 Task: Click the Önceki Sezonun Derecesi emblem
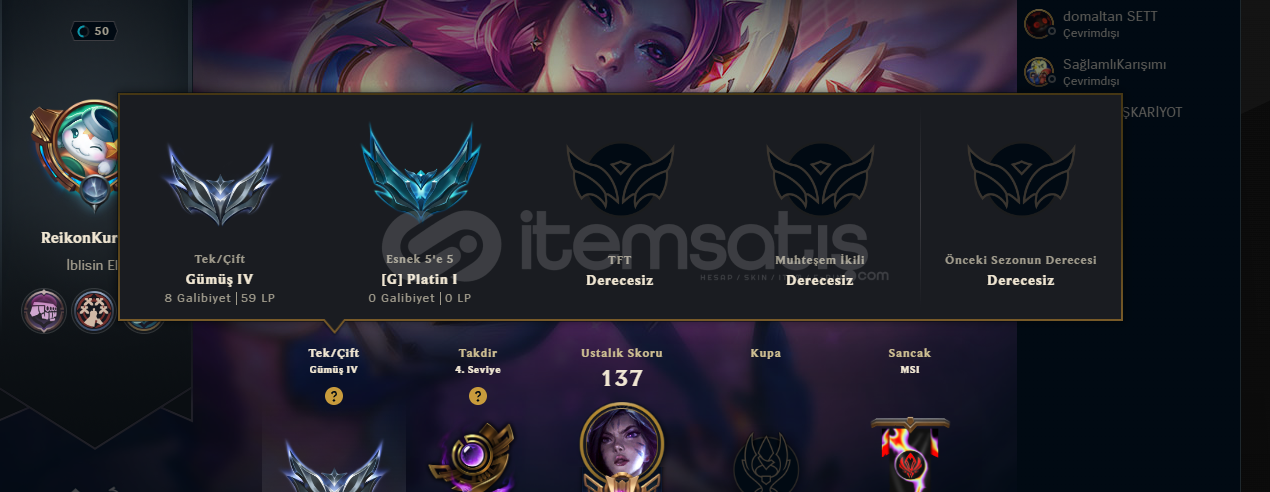click(x=1021, y=175)
